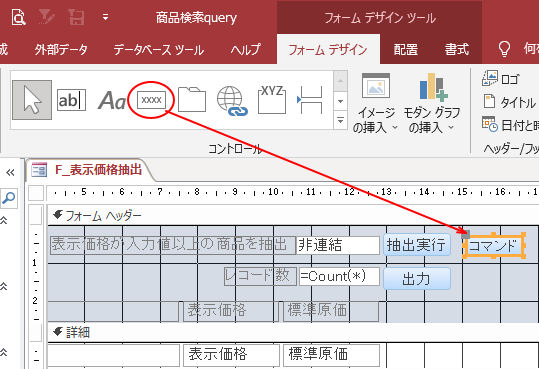The width and height of the screenshot is (539, 369).
Task: Select the new コマンド button control
Action: pos(494,246)
